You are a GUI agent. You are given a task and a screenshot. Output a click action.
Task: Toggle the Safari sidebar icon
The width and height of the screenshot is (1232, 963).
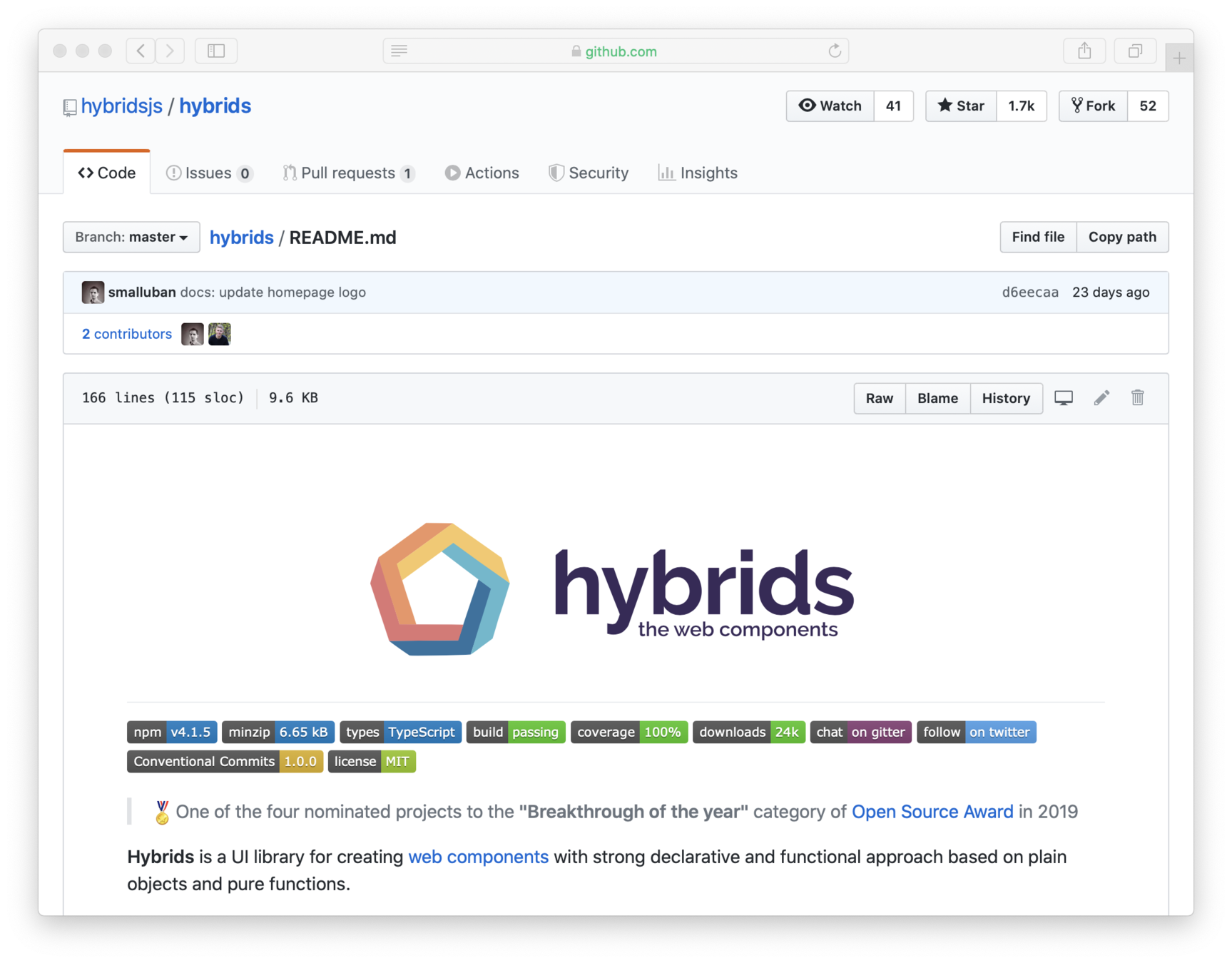[216, 51]
